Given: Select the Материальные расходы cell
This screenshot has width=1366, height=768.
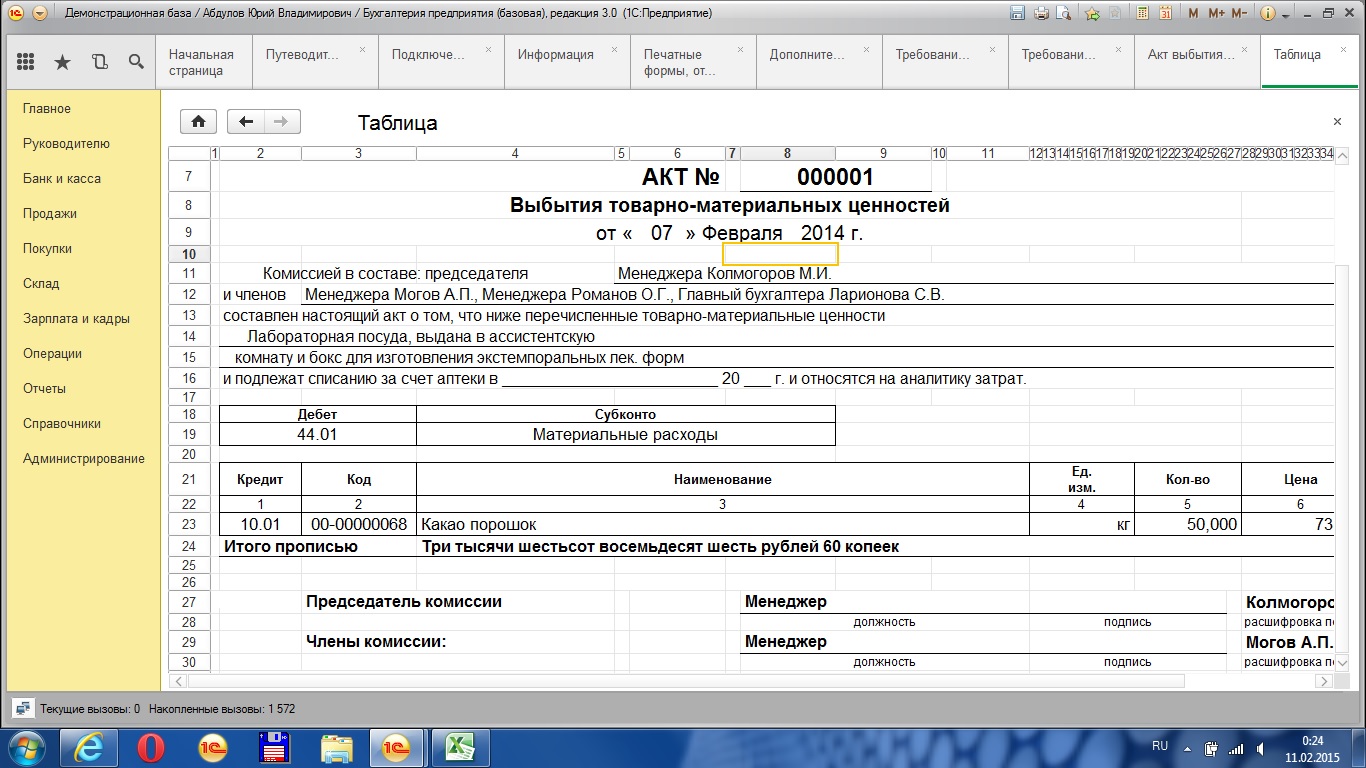Looking at the screenshot, I should [x=625, y=435].
